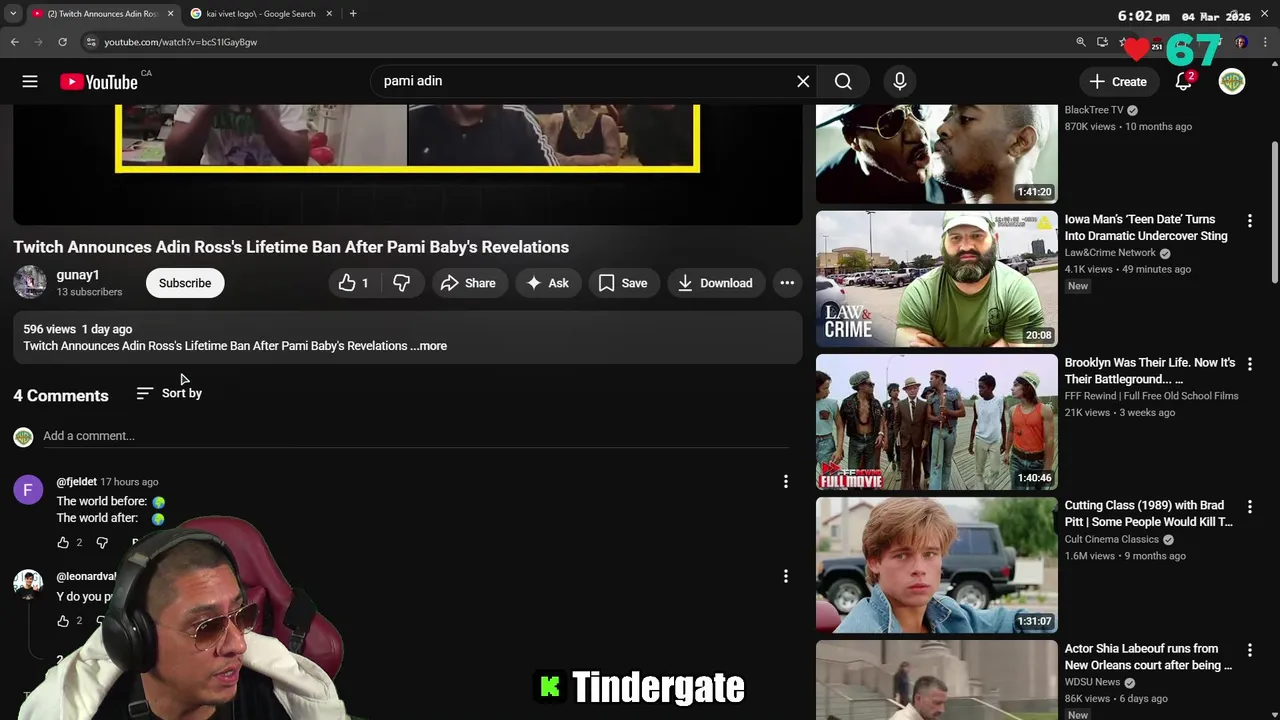Viewport: 1280px width, 720px height.
Task: Dislike the video with thumbs down
Action: pyautogui.click(x=402, y=283)
